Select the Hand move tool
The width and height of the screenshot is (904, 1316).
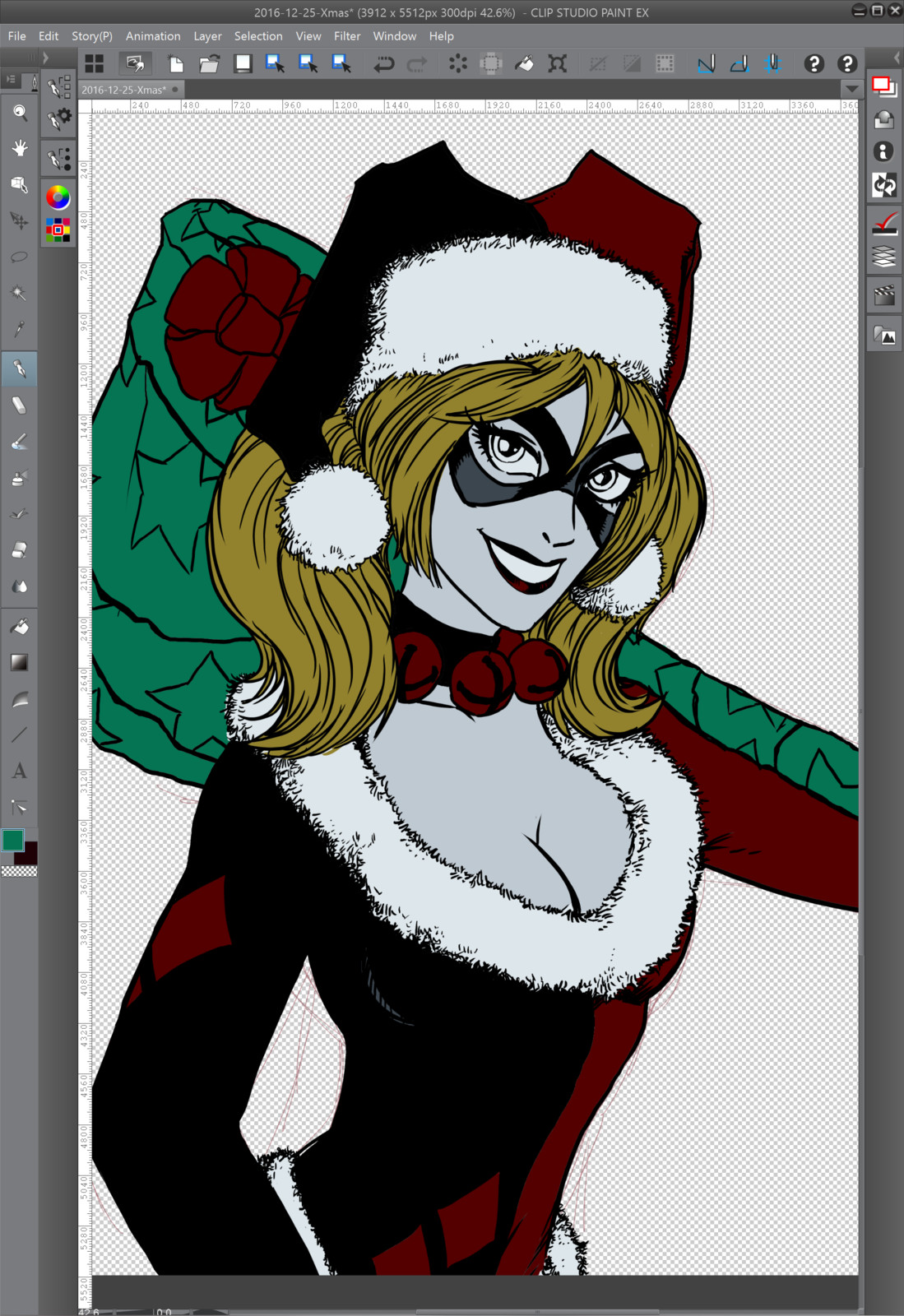20,148
